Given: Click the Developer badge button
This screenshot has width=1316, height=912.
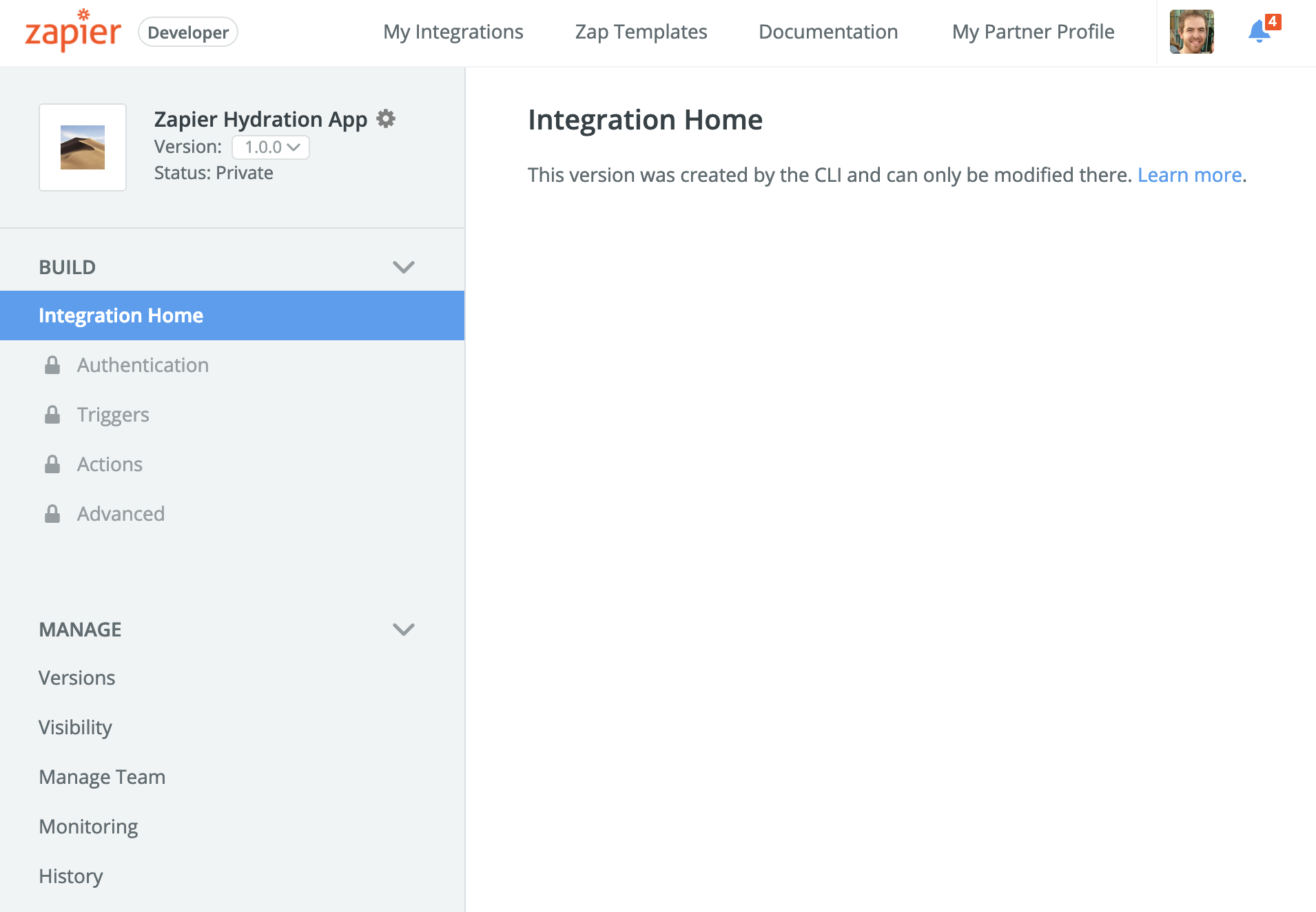Looking at the screenshot, I should click(x=188, y=32).
